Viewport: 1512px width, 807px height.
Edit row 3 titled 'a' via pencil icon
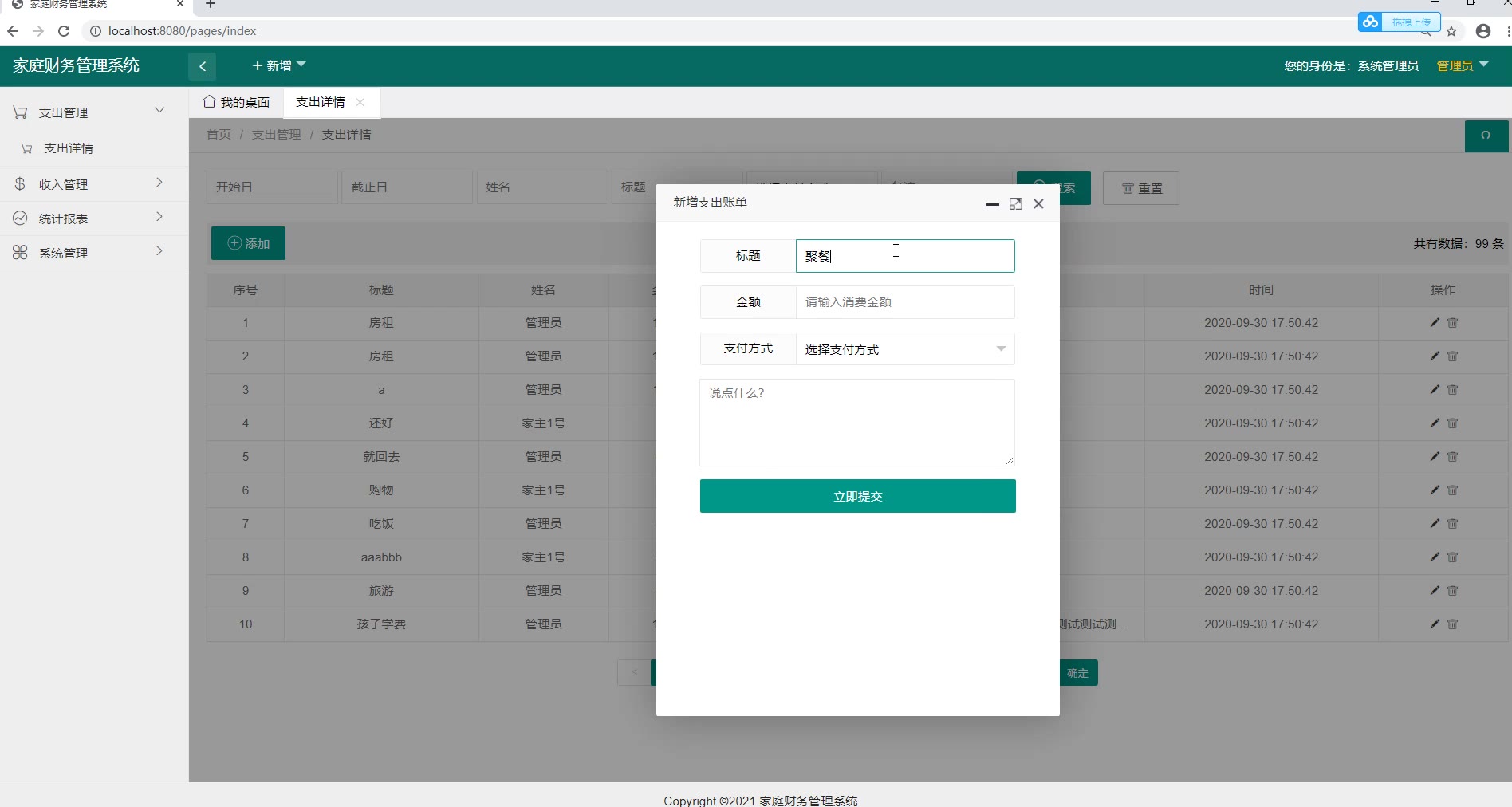(x=1435, y=389)
